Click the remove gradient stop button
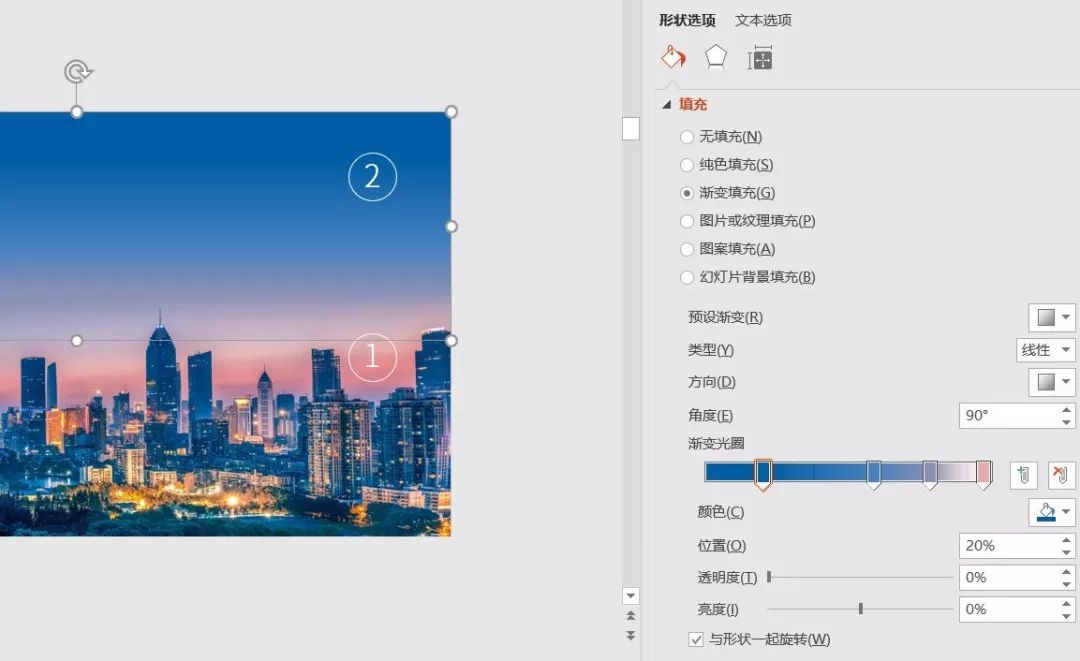 coord(1061,475)
